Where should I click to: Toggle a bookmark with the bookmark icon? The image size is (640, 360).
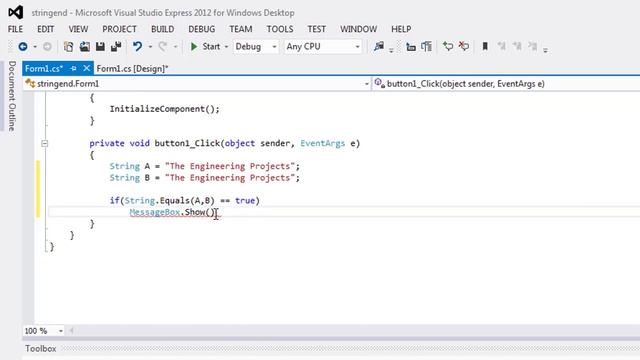485,47
